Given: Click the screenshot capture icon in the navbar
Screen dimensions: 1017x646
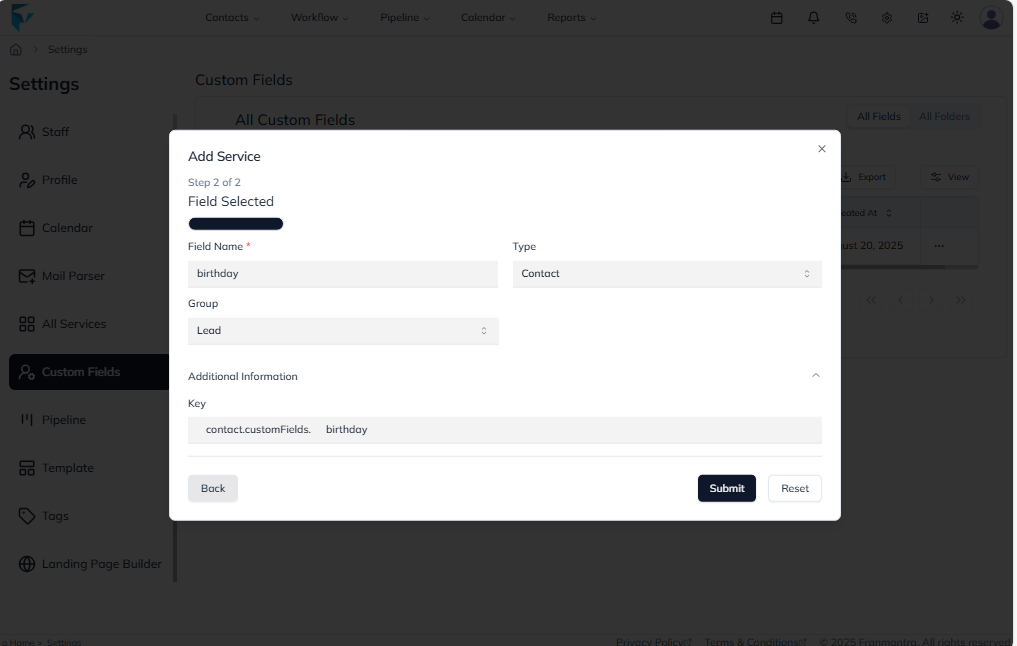Looking at the screenshot, I should 920,17.
